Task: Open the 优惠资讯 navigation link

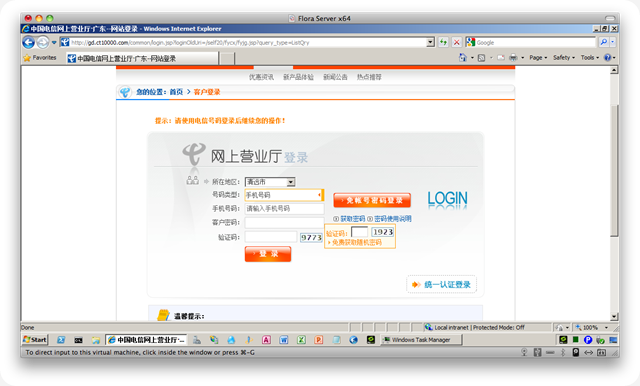Action: click(261, 77)
